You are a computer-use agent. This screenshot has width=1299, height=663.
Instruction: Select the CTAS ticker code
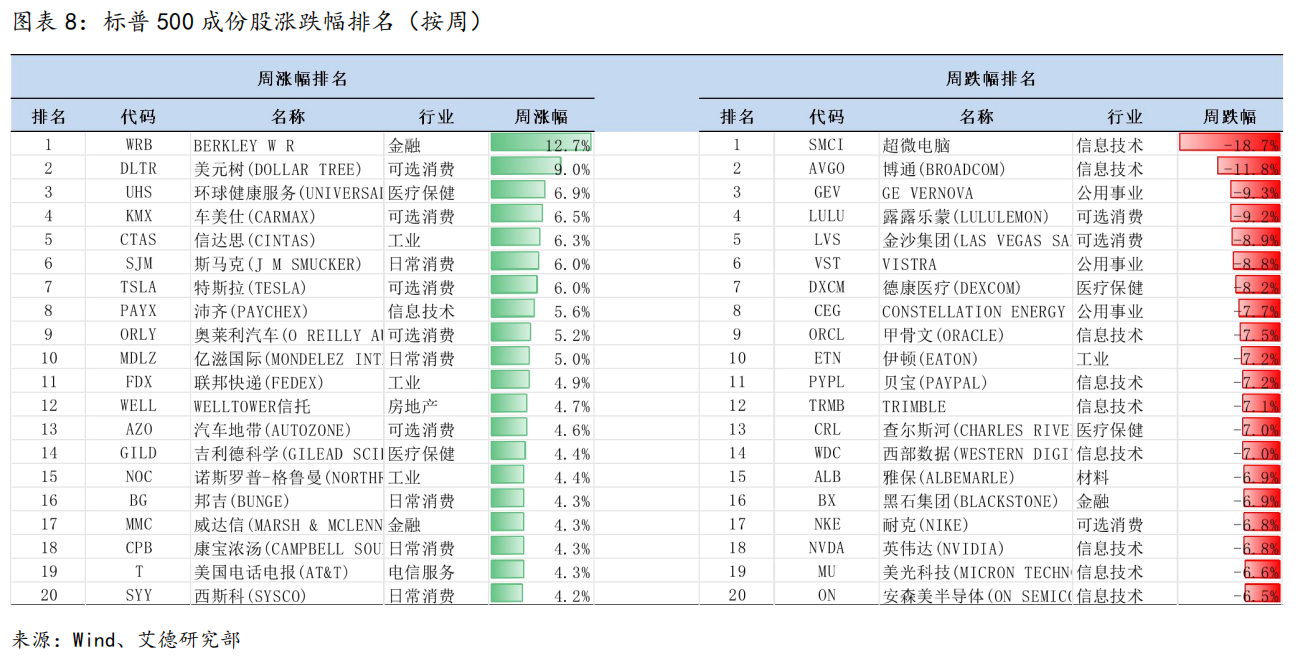[139, 240]
